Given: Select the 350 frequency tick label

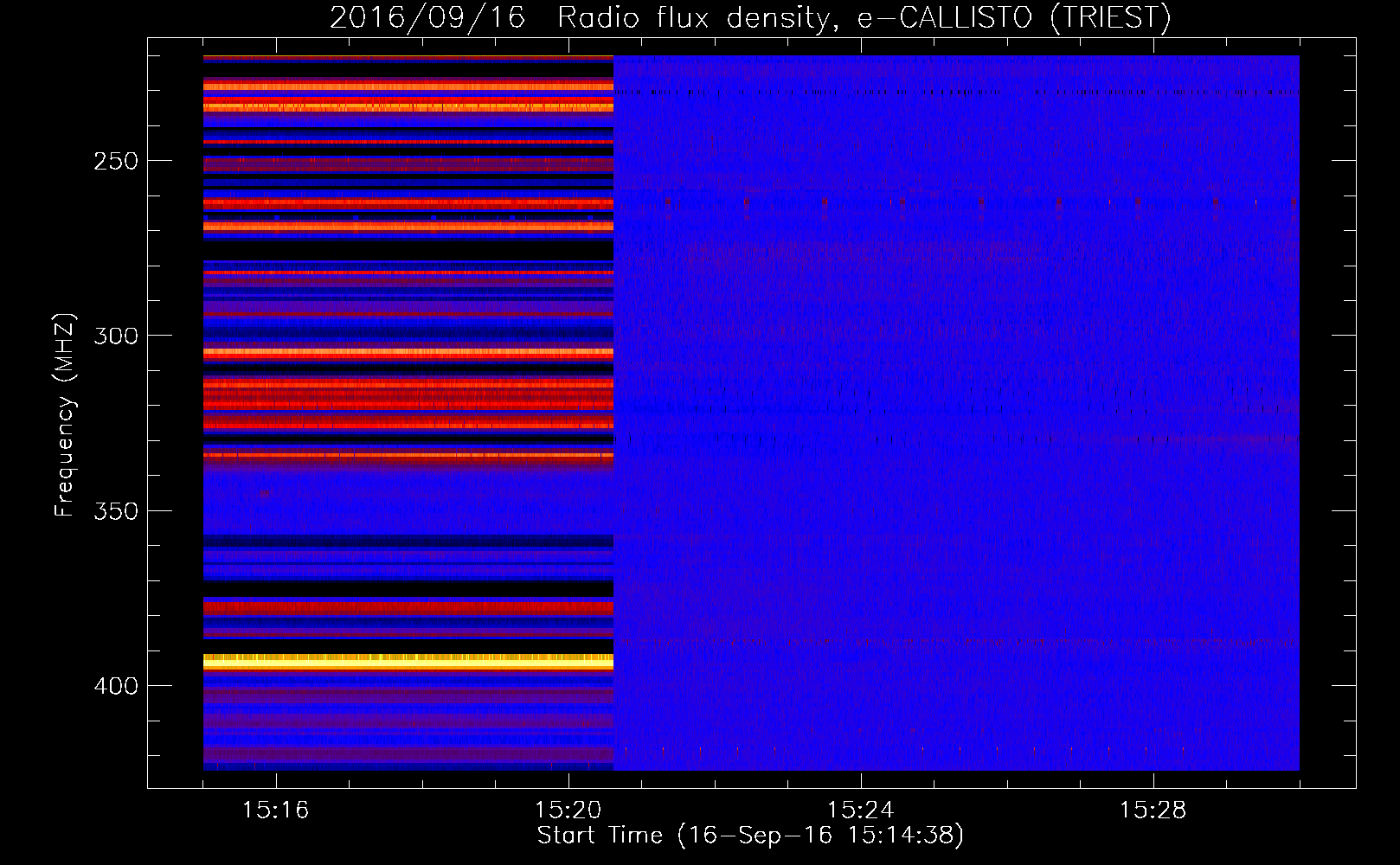Looking at the screenshot, I should pyautogui.click(x=116, y=511).
